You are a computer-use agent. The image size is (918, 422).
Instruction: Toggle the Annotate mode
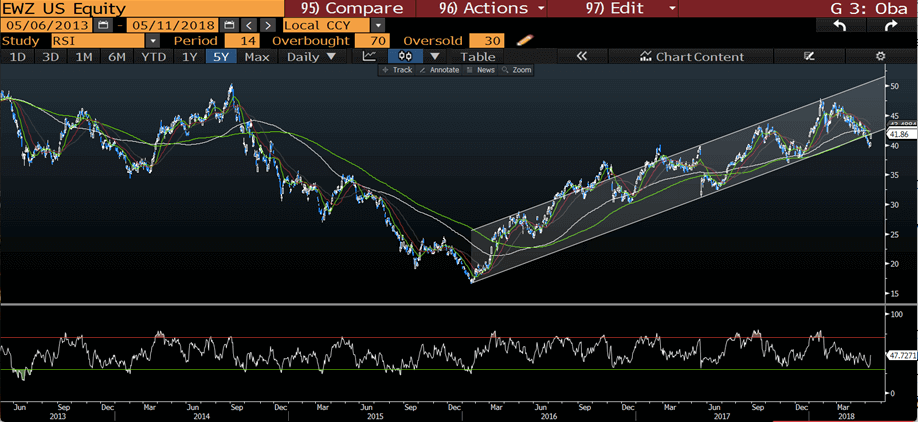pos(440,70)
